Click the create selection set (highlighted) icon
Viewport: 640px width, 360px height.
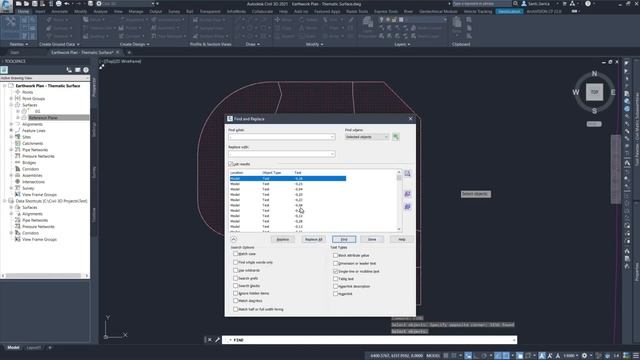[x=407, y=194]
